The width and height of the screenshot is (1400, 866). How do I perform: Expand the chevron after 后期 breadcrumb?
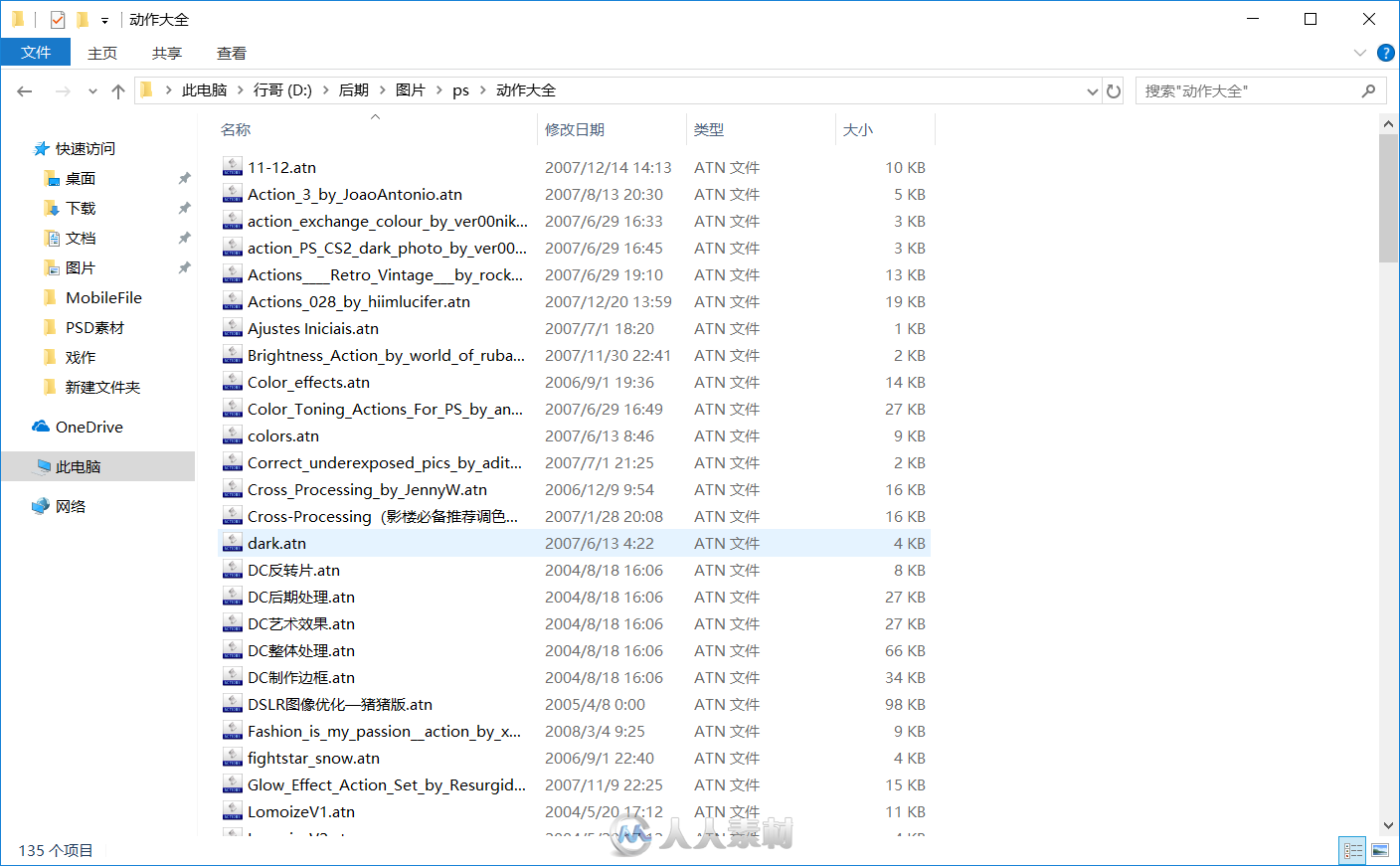pos(382,90)
